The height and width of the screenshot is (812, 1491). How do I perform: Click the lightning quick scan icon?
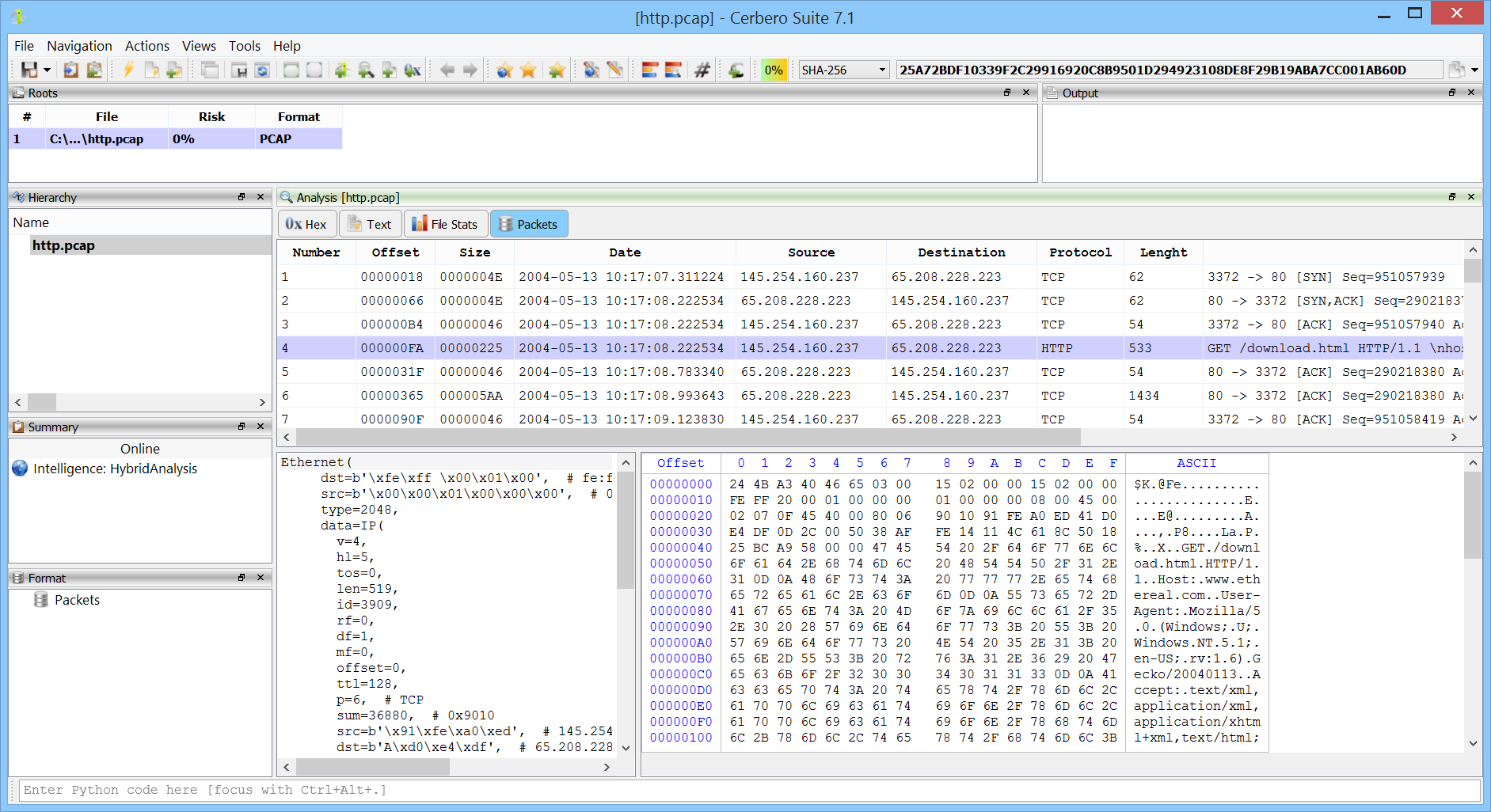pyautogui.click(x=128, y=70)
